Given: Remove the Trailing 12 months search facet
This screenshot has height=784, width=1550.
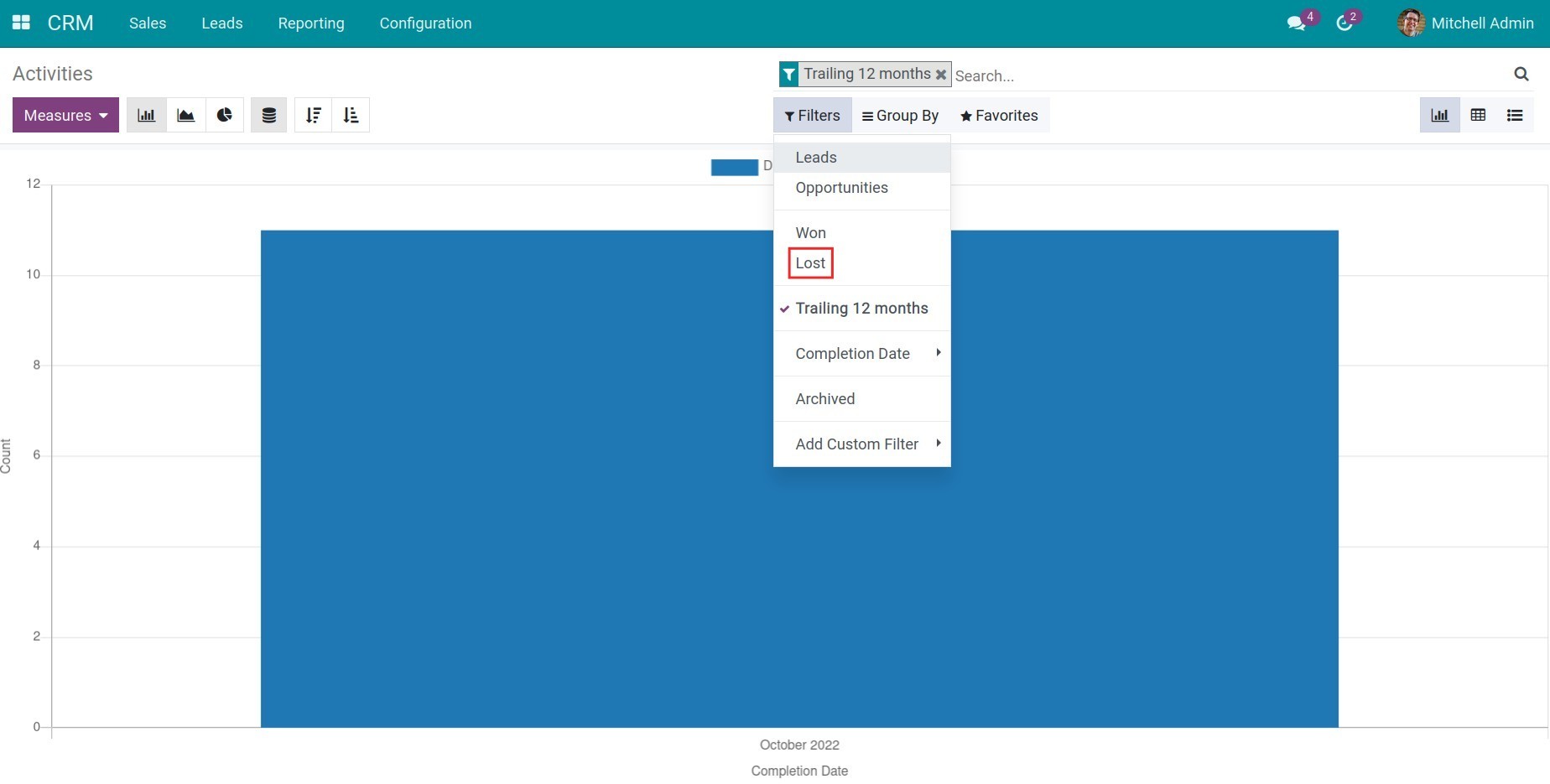Looking at the screenshot, I should pos(941,74).
